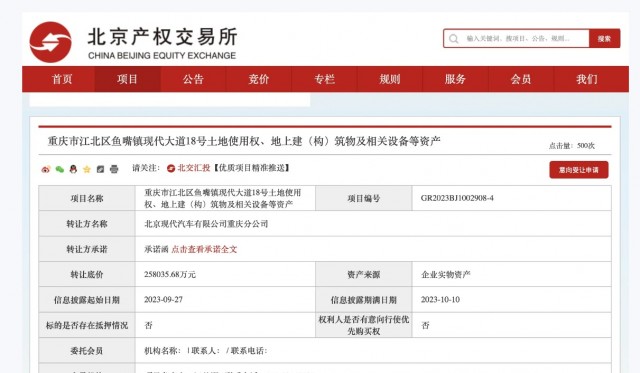Click the 项目编号 label cell
This screenshot has width=640, height=373.
tap(364, 198)
